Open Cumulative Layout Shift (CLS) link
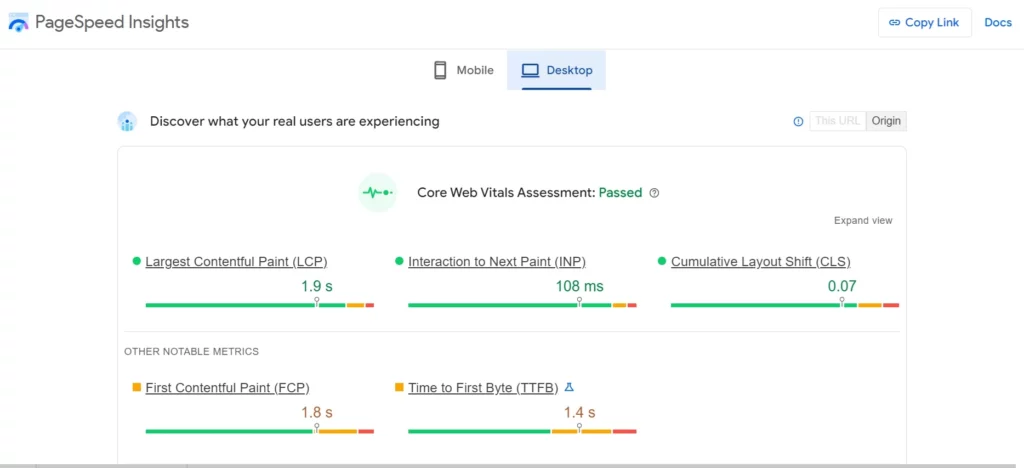 (761, 262)
